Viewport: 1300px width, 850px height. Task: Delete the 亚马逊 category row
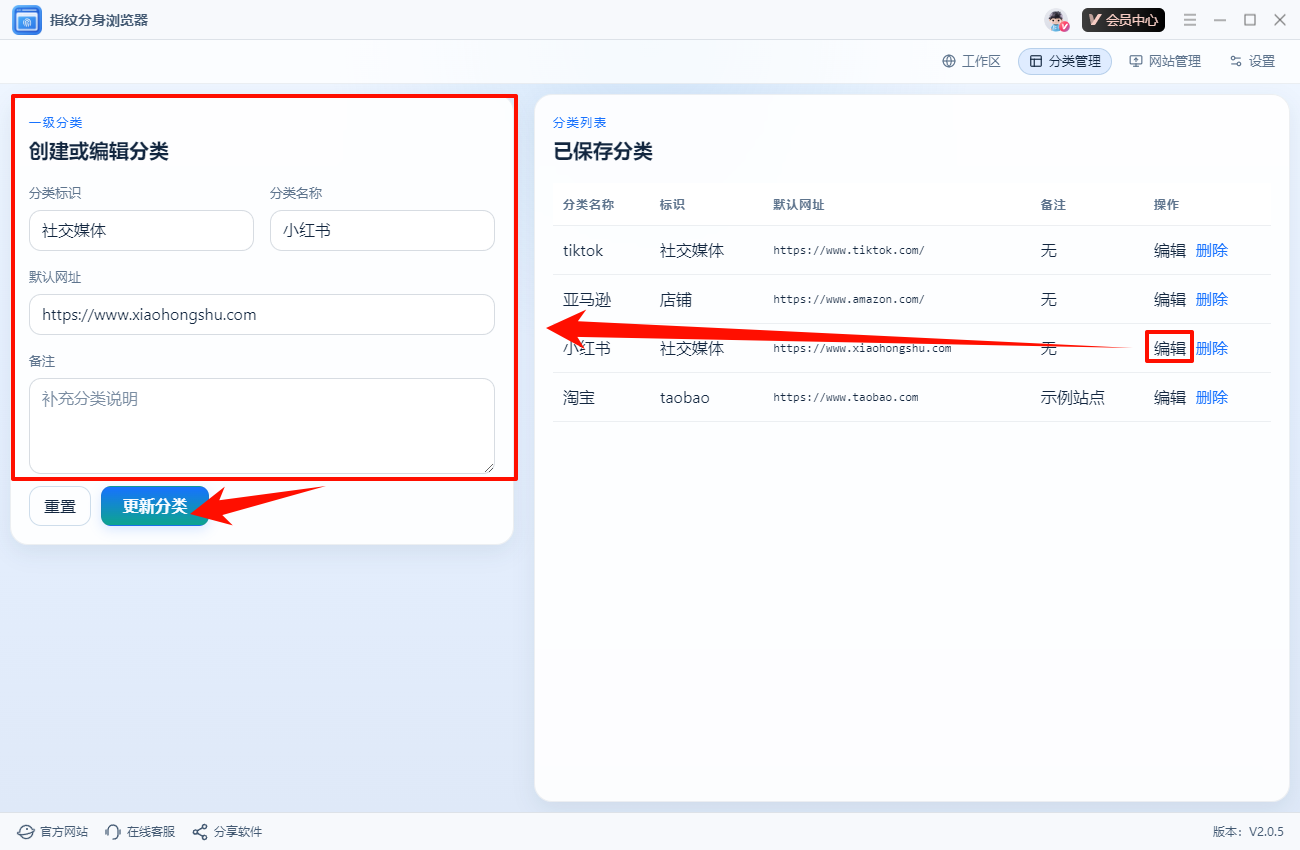point(1212,299)
